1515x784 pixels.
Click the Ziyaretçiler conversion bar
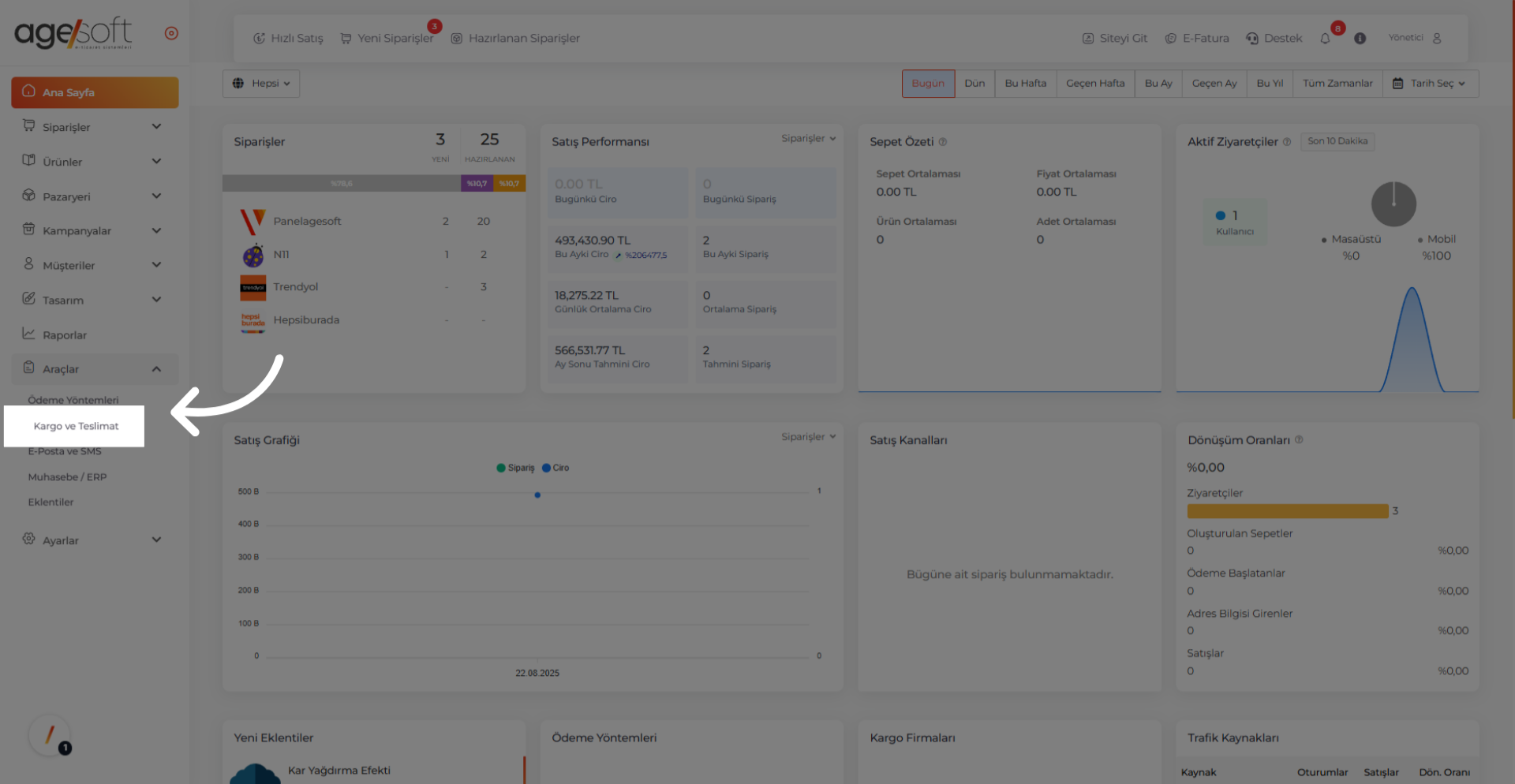[x=1288, y=511]
